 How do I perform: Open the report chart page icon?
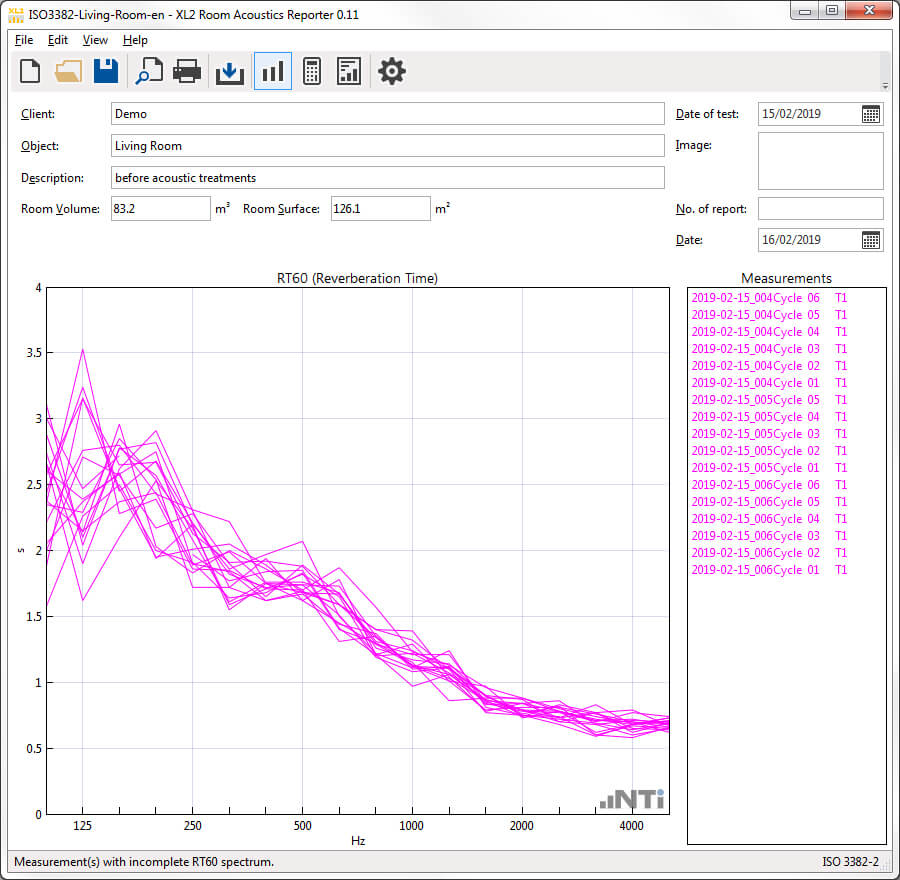[349, 71]
